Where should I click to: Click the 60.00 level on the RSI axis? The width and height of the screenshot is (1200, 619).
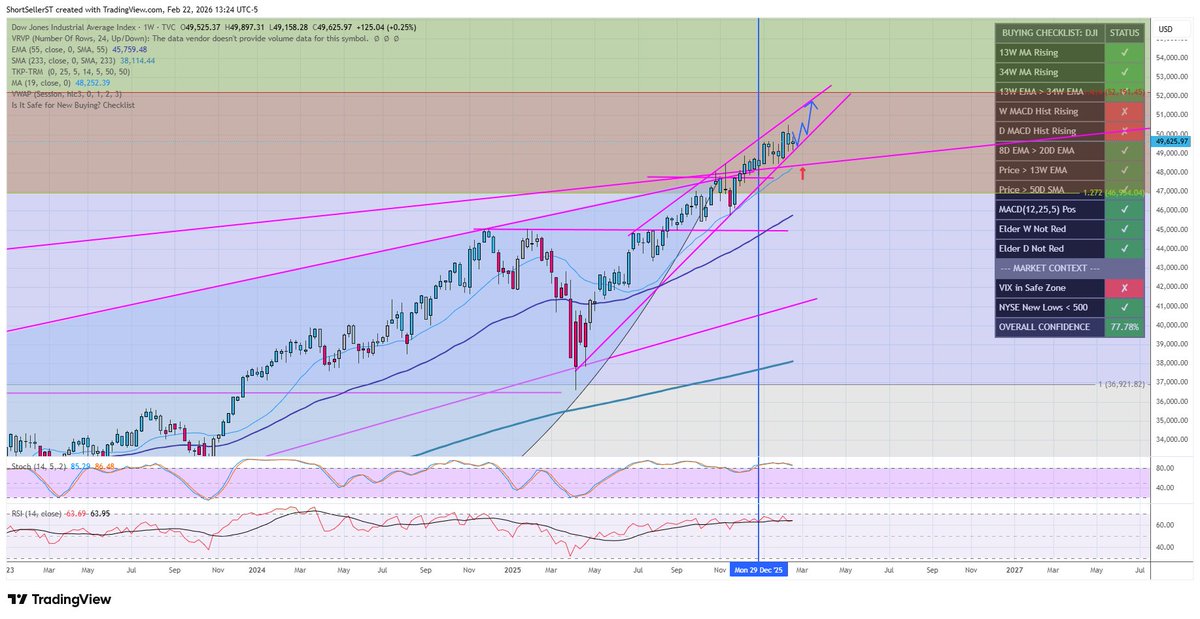pos(1165,524)
